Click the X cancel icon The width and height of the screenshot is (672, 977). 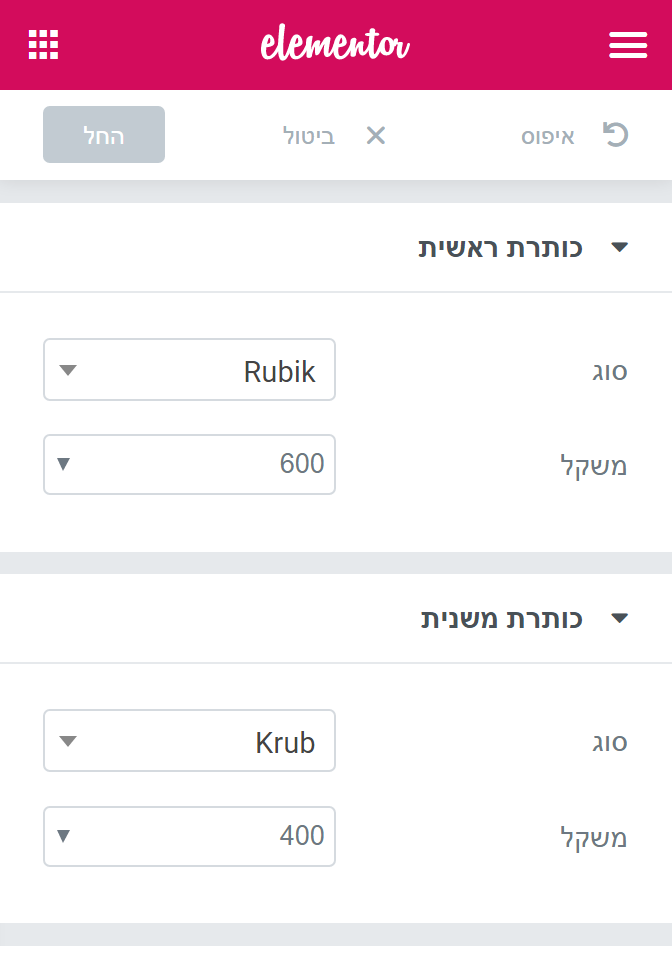375,135
